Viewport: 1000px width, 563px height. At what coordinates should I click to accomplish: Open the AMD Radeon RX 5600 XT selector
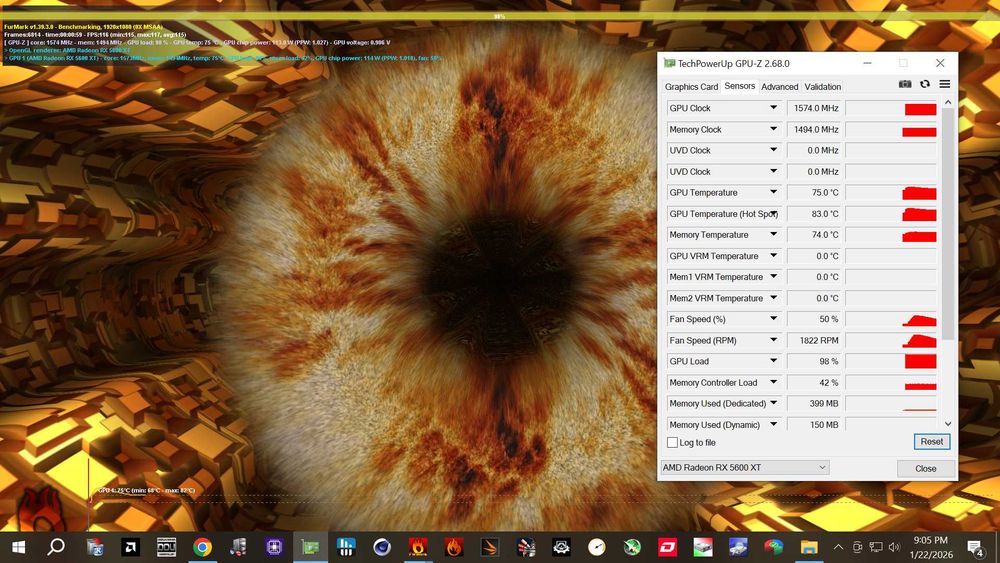[x=745, y=467]
